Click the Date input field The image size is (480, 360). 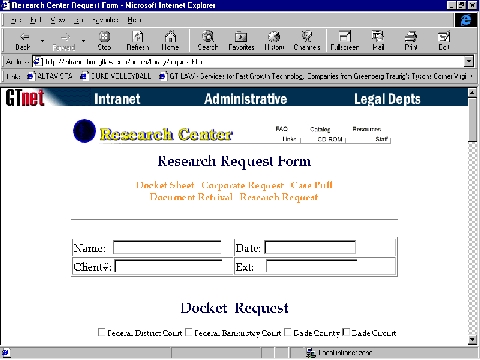point(310,247)
